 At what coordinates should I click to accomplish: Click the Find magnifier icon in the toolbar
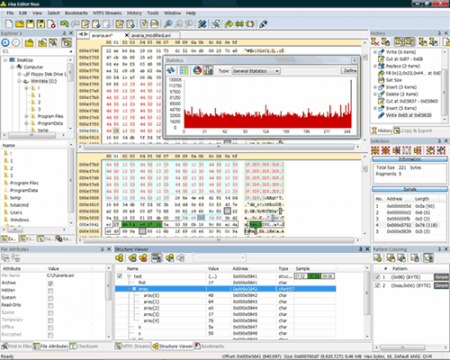point(168,24)
